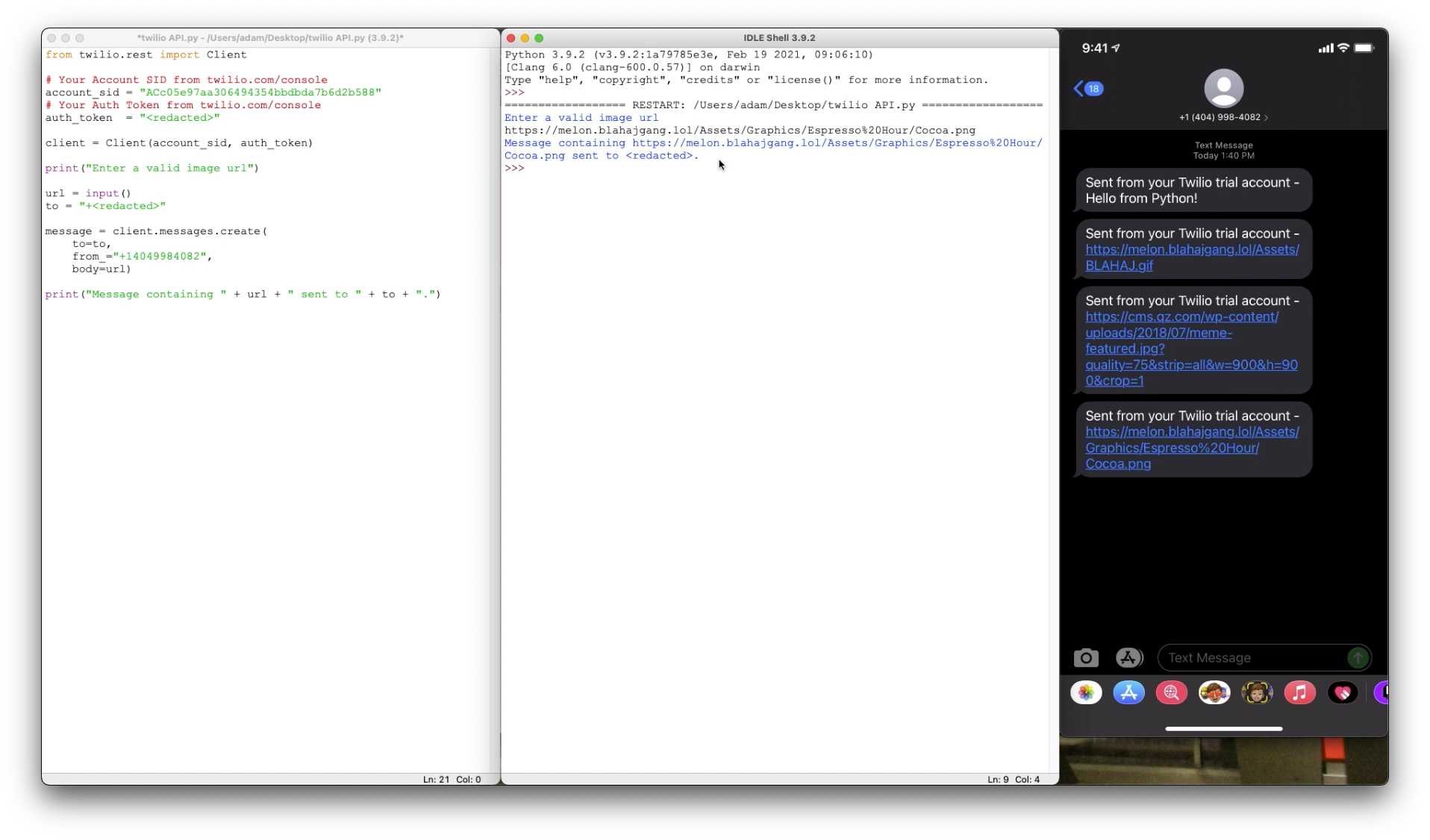1430x840 pixels.
Task: Open the Music app drawer icon
Action: (1299, 693)
